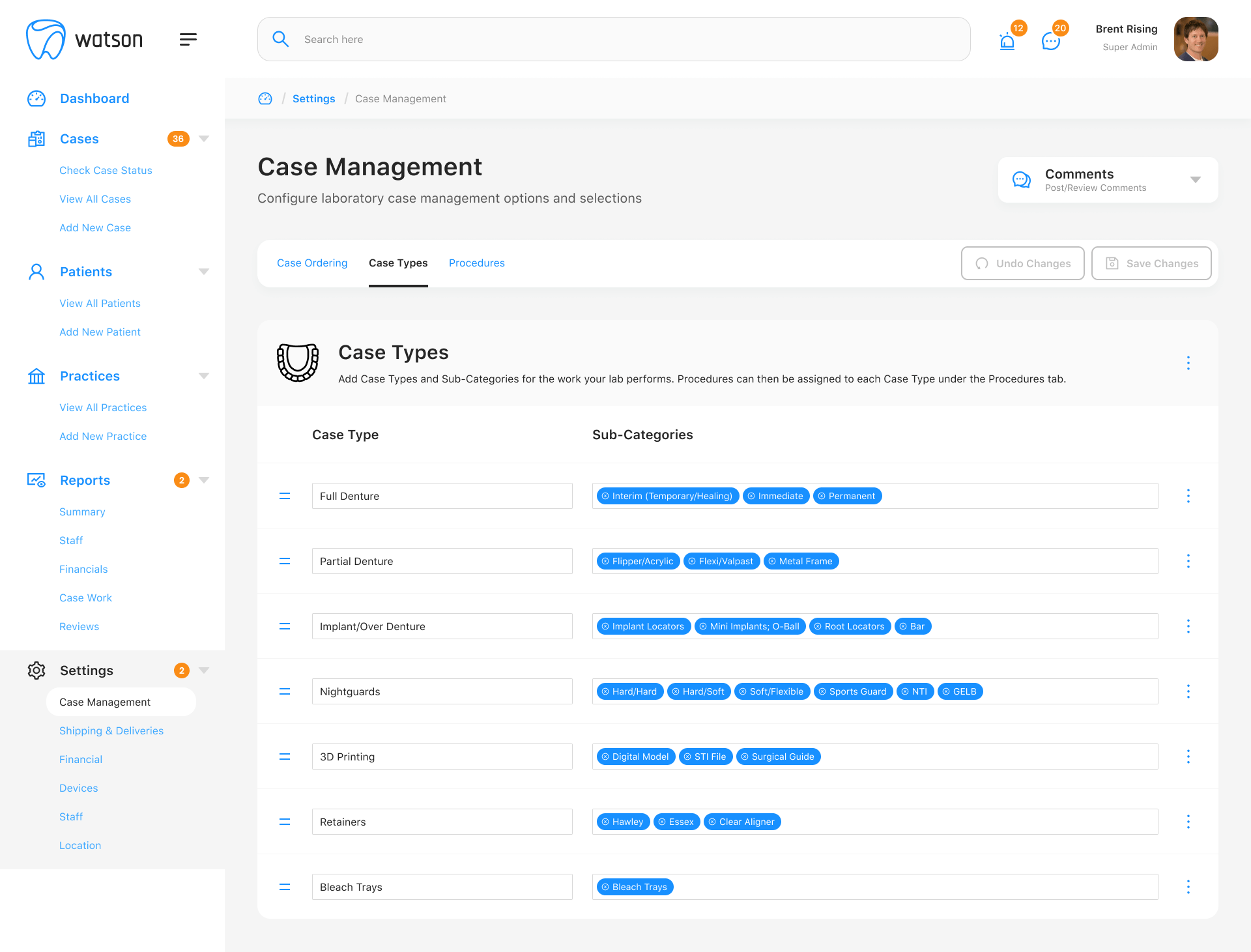Open kebab menu for Nightguards row
Viewport: 1251px width, 952px height.
(x=1188, y=691)
